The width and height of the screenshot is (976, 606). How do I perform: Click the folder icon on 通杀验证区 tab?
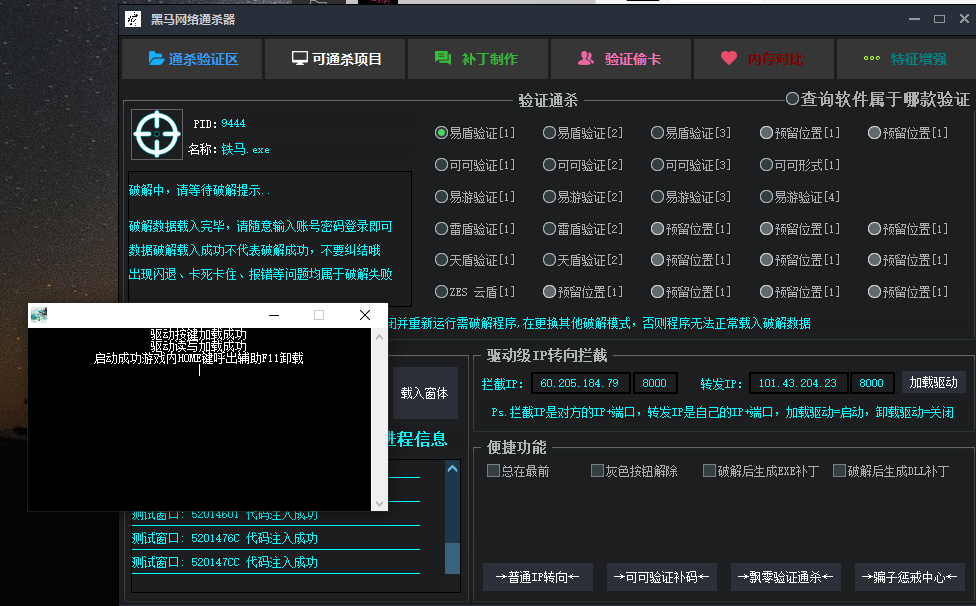tap(156, 58)
